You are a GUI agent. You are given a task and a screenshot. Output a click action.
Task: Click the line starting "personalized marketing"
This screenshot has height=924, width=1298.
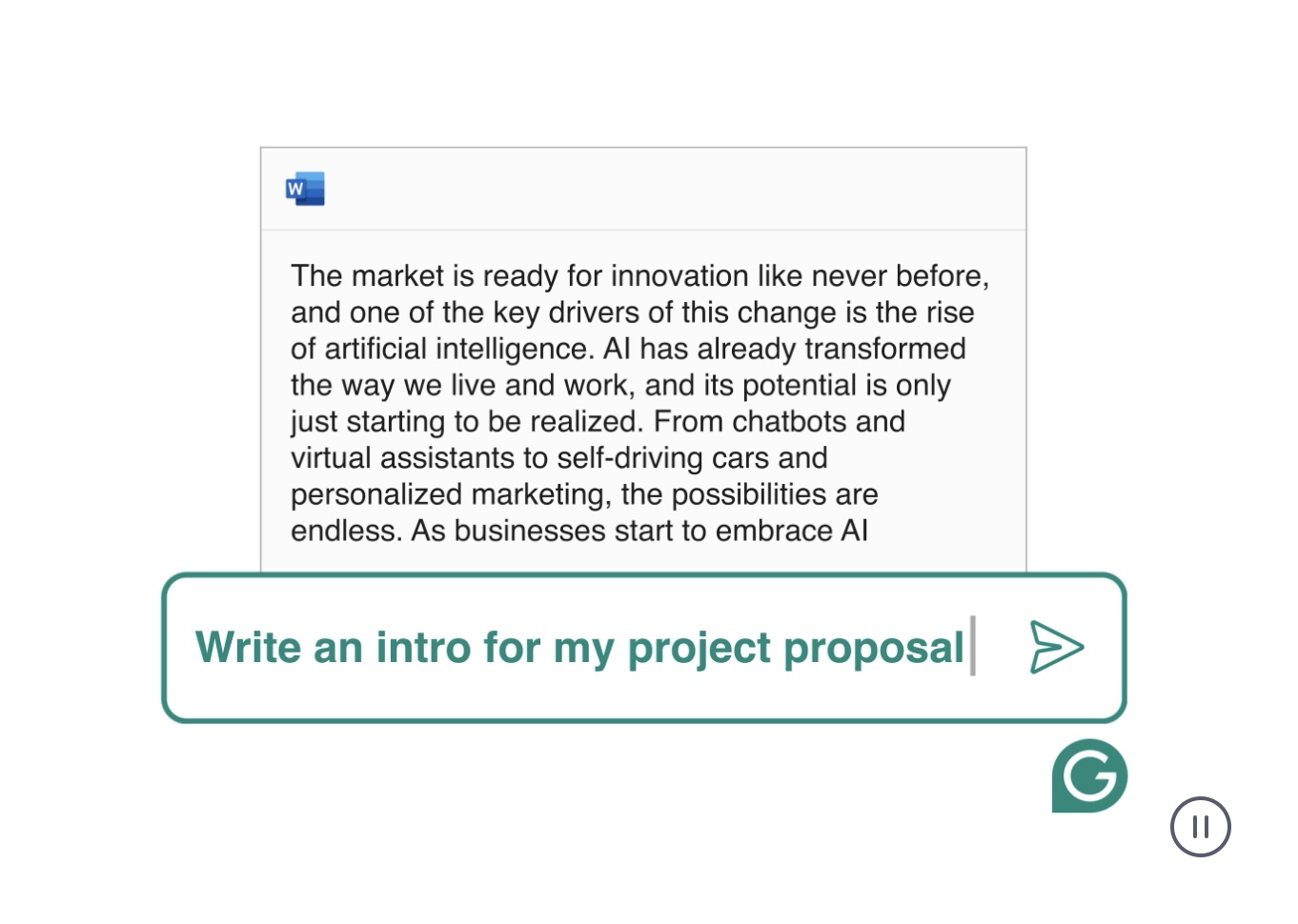click(584, 494)
